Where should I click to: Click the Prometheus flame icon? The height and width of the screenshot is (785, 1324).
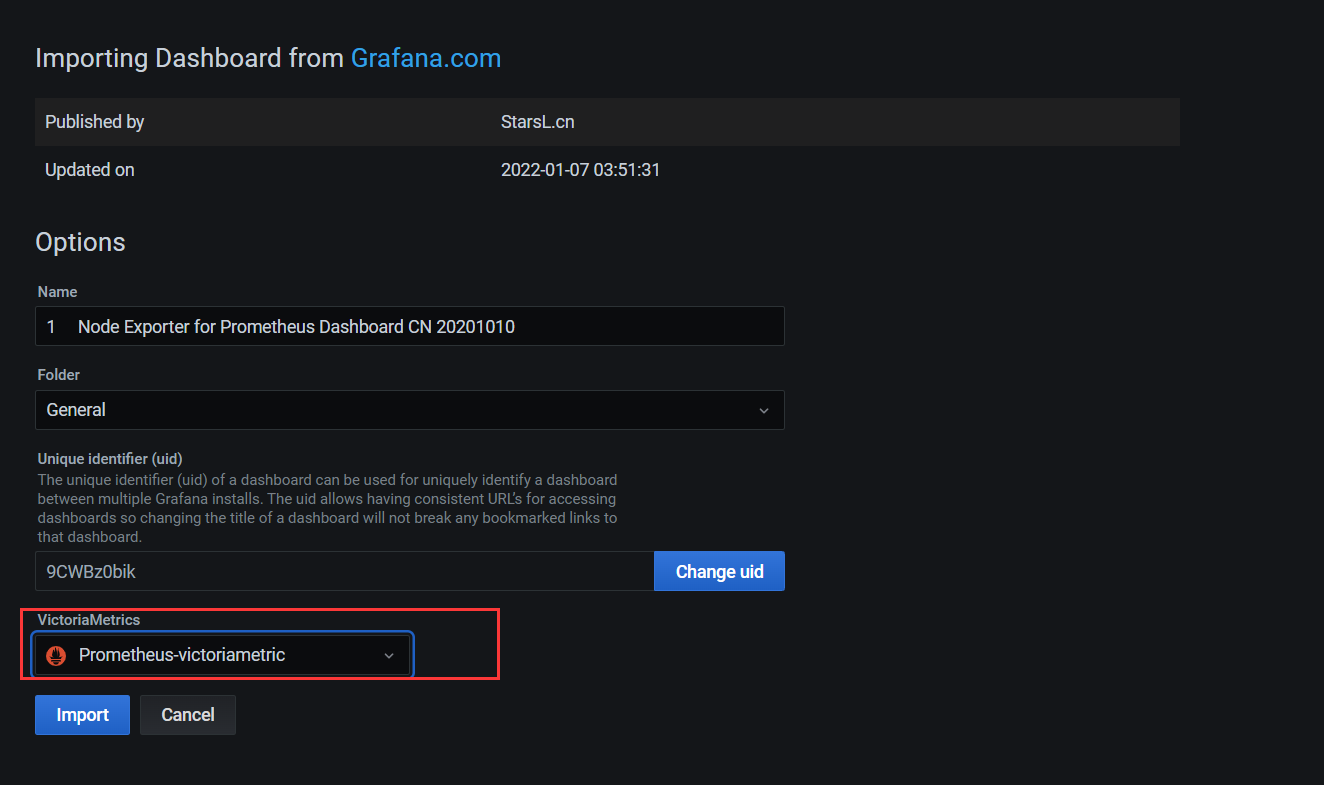[x=56, y=656]
